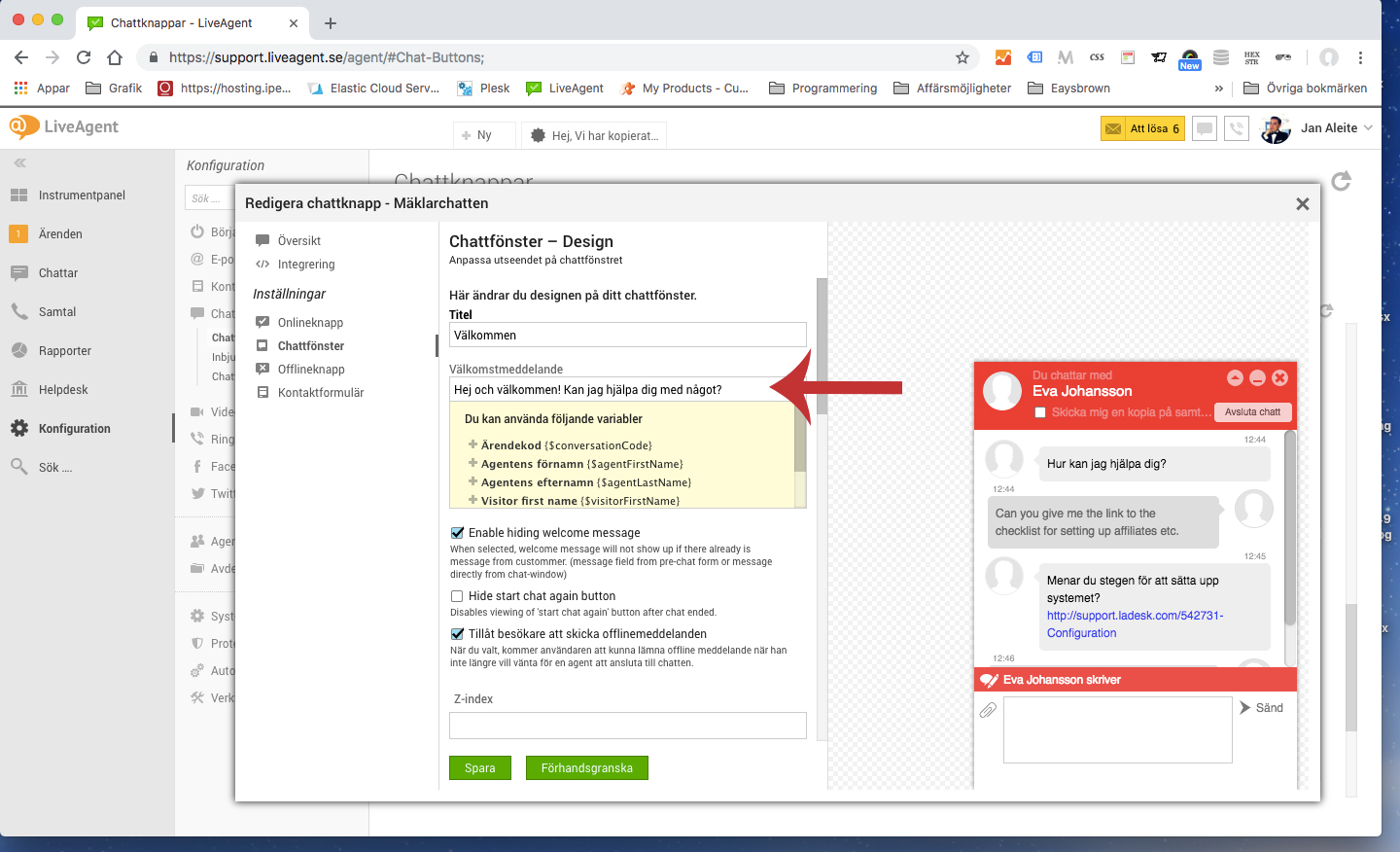This screenshot has height=852, width=1400.
Task: Select Integrering in the dialog menu
Action: 306,265
